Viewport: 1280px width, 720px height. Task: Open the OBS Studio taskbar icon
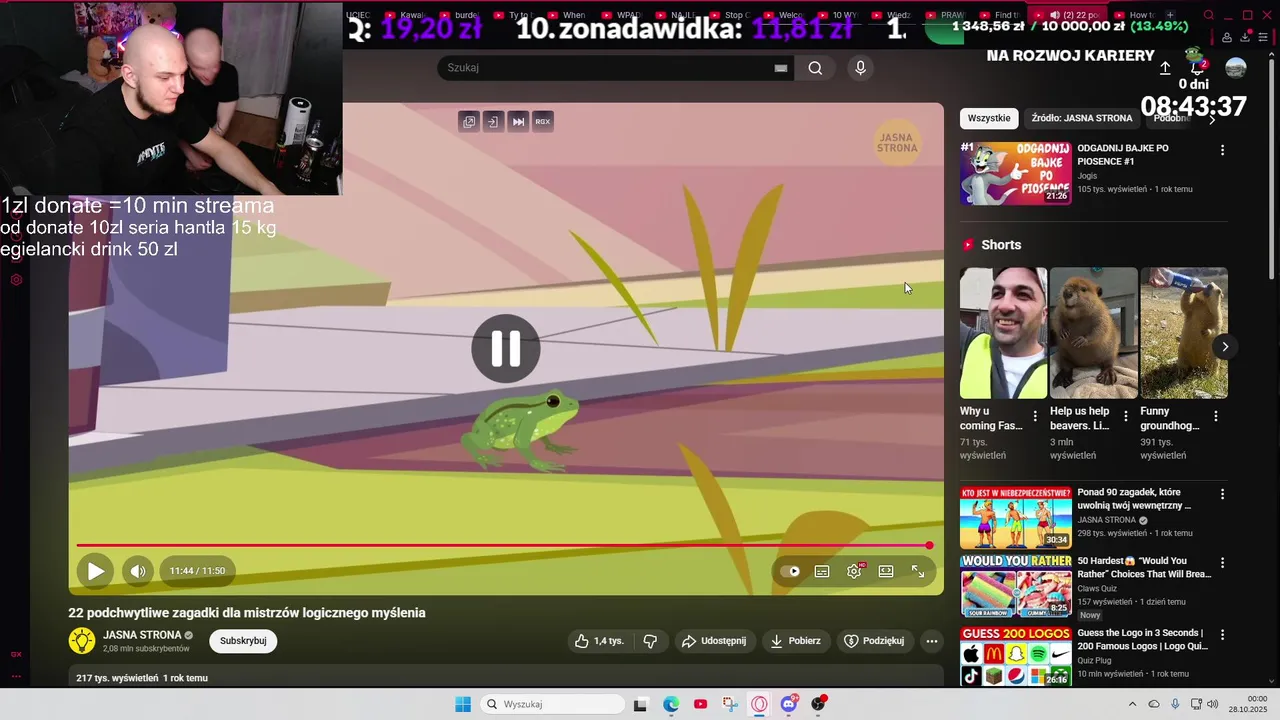(819, 704)
